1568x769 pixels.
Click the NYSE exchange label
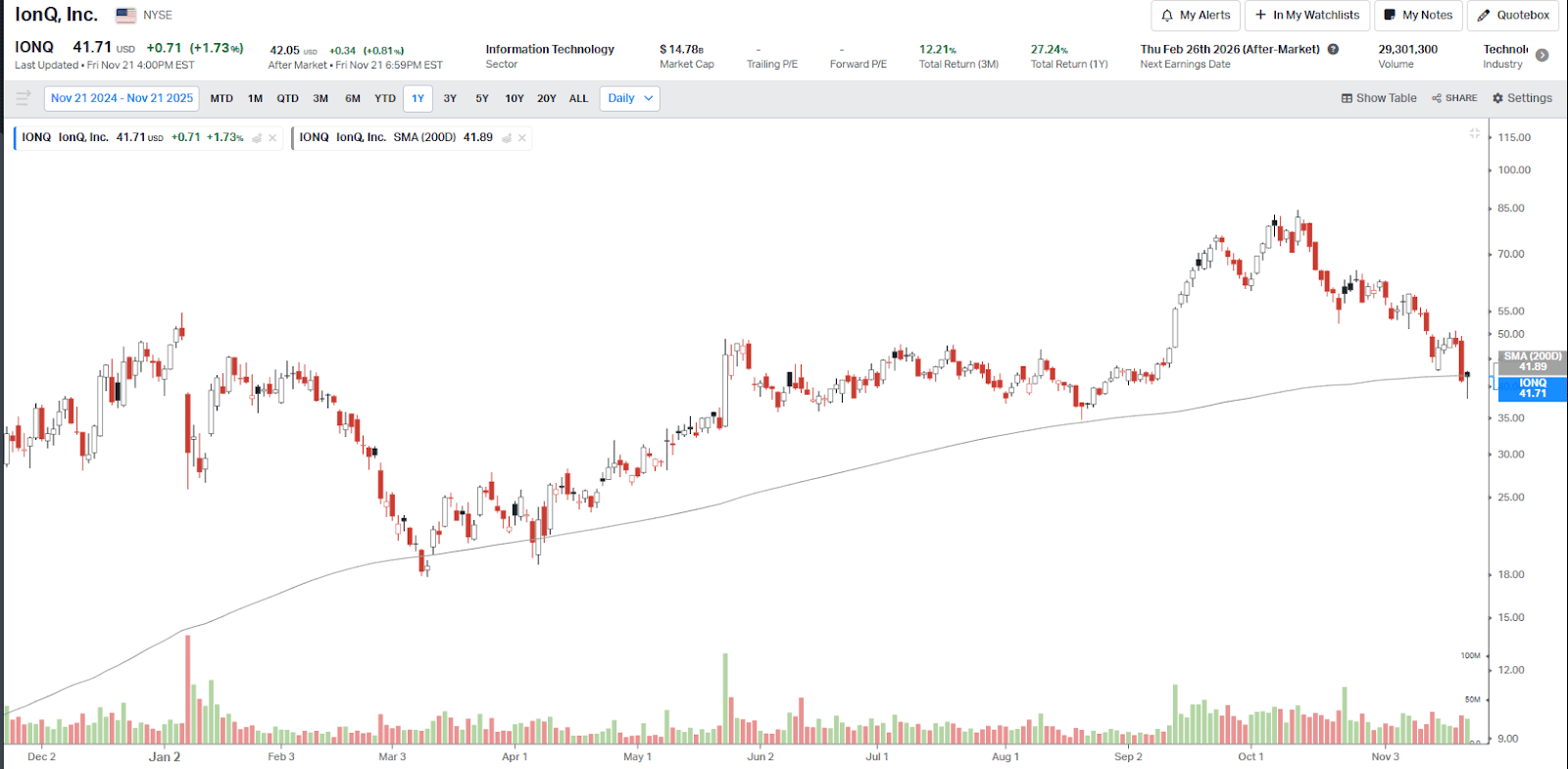158,16
